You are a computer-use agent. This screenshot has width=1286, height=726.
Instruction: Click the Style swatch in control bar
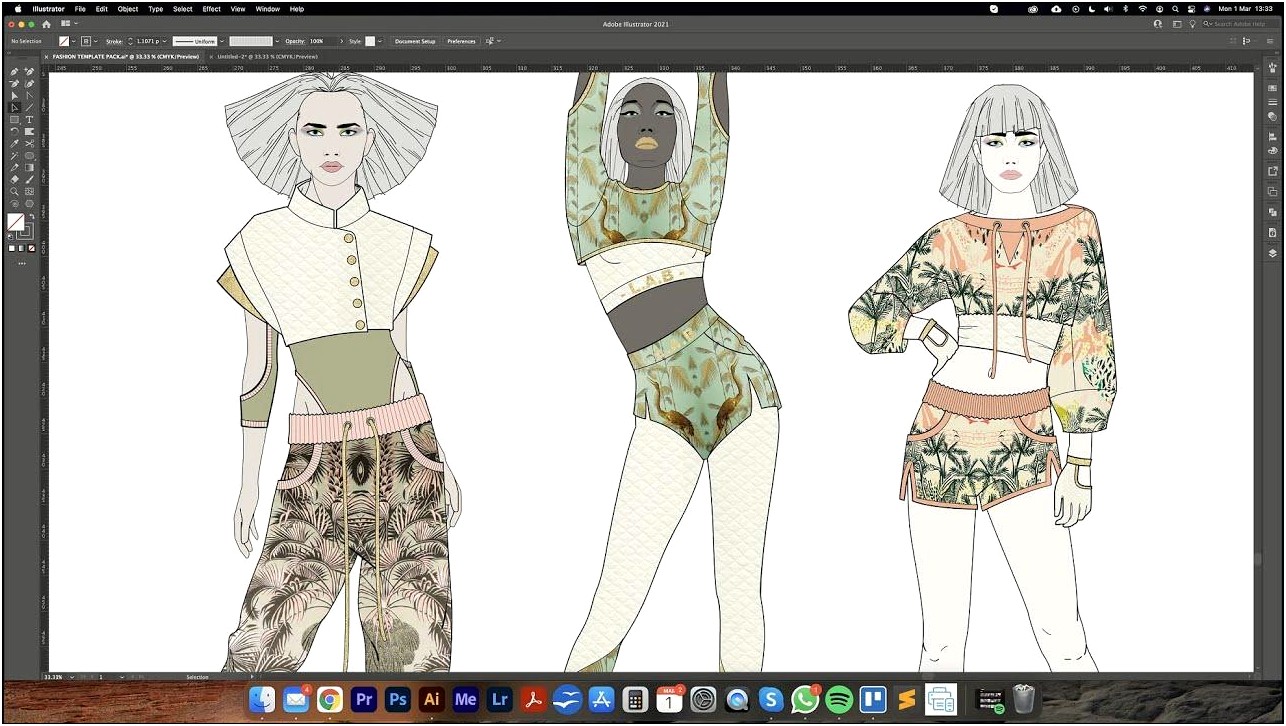click(370, 41)
